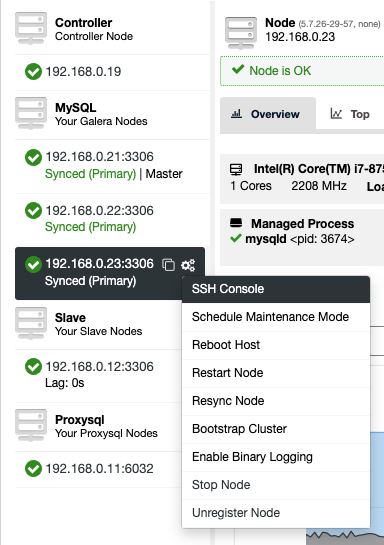Choose Enable Binary Logging option
Screen dimensions: 384x545
[x=276, y=457]
